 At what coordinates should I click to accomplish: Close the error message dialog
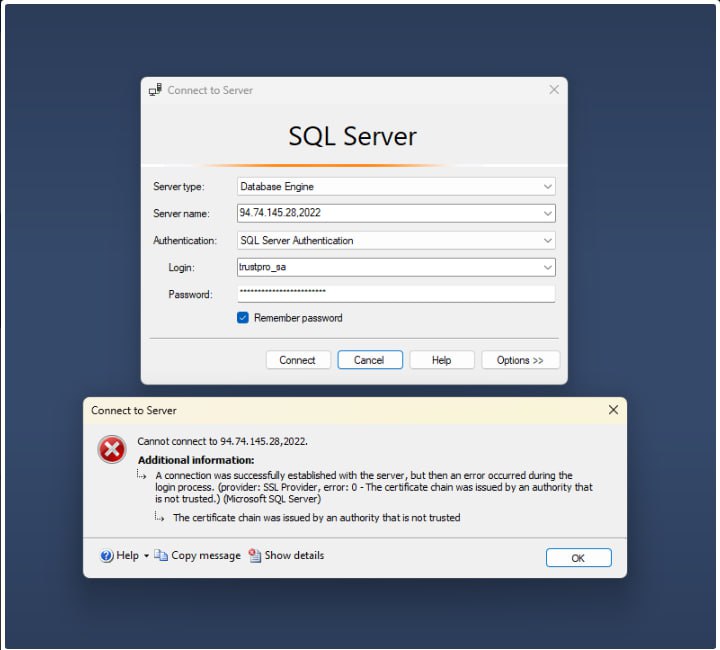pyautogui.click(x=613, y=410)
